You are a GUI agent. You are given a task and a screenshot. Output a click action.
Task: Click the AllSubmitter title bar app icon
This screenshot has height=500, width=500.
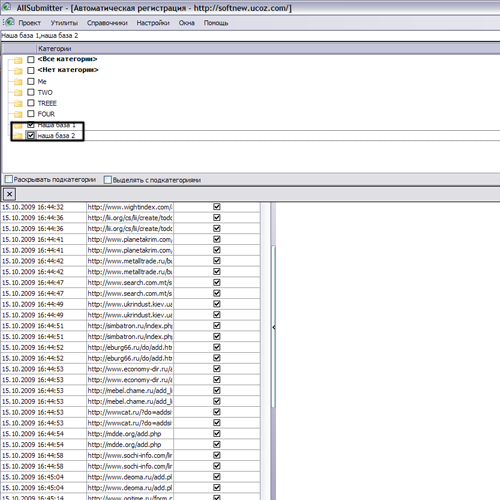click(7, 7)
